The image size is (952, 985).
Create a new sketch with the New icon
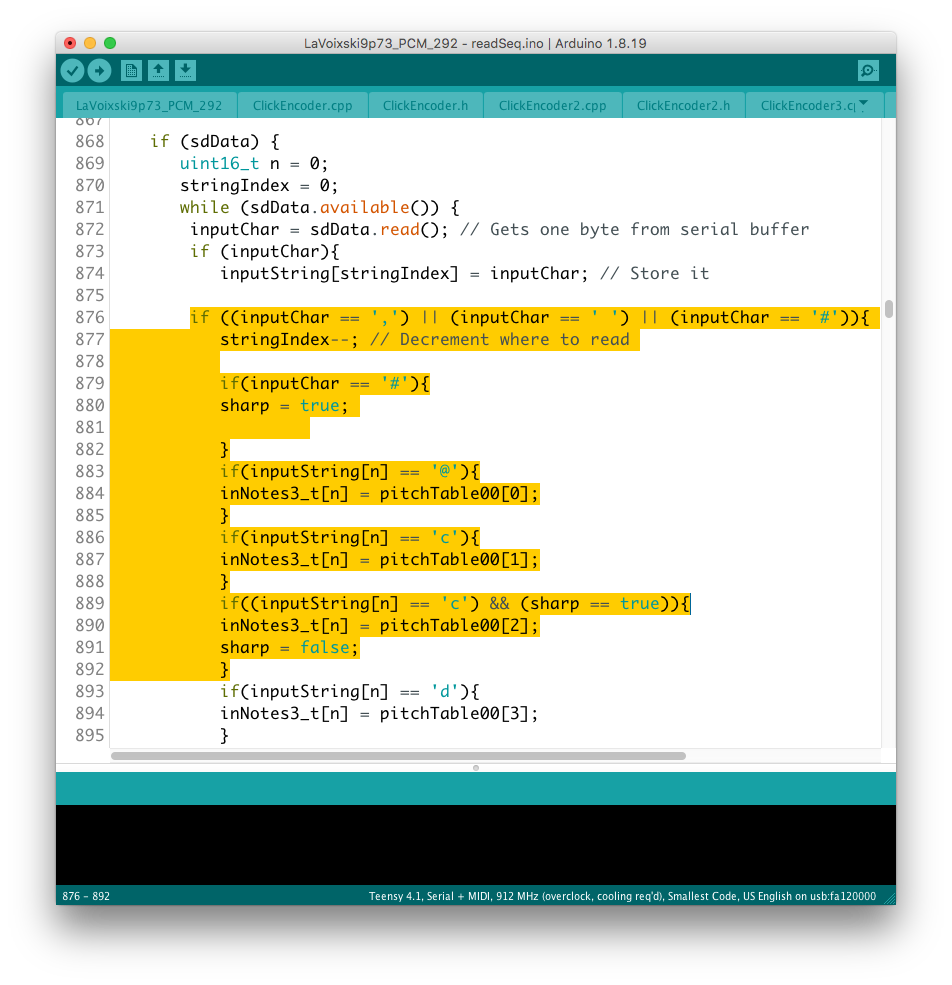point(131,70)
